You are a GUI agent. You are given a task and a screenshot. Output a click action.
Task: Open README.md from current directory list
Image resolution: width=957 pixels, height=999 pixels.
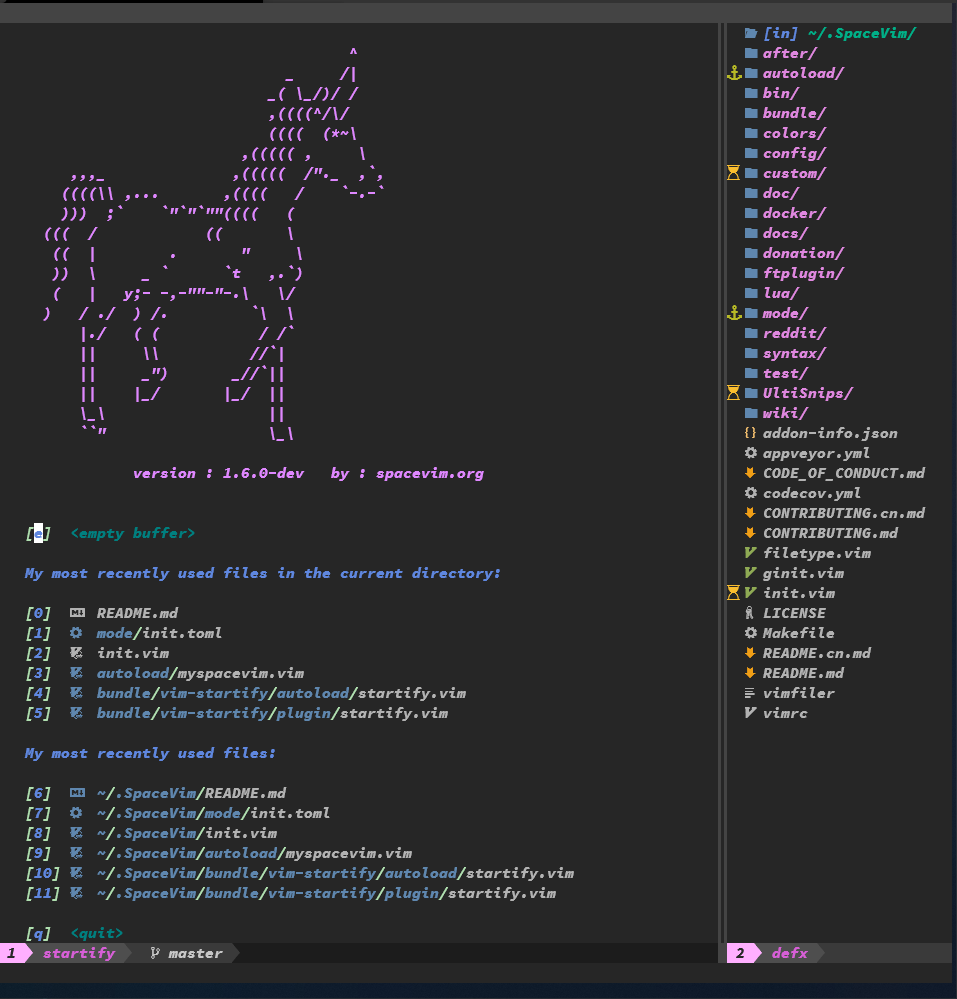[x=137, y=613]
